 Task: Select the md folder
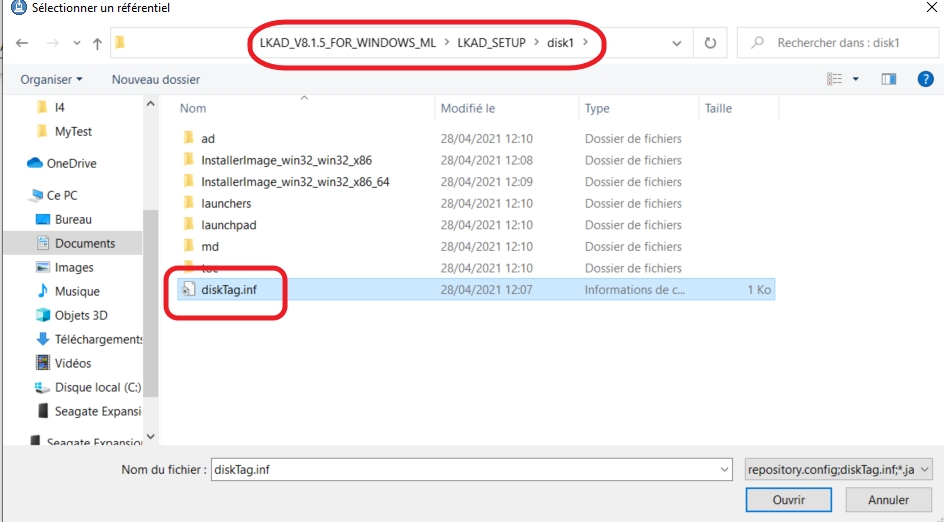(x=210, y=247)
